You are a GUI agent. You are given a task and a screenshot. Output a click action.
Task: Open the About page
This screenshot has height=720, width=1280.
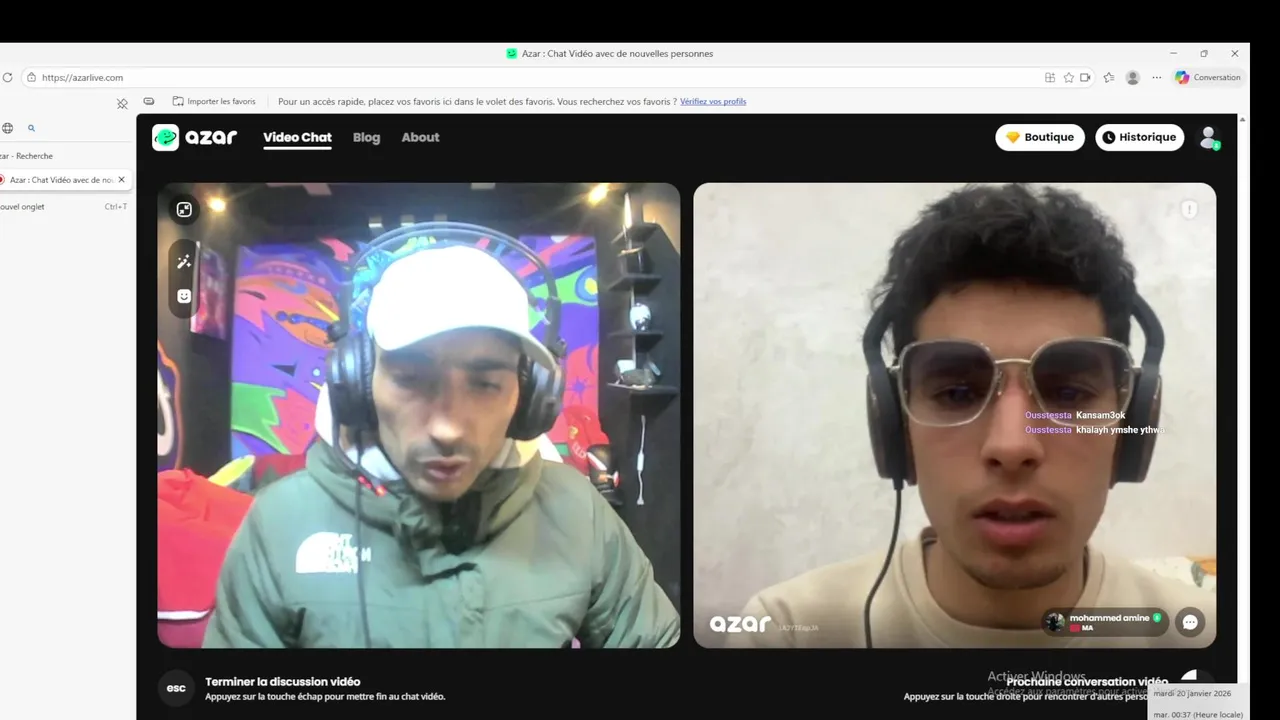pyautogui.click(x=420, y=138)
